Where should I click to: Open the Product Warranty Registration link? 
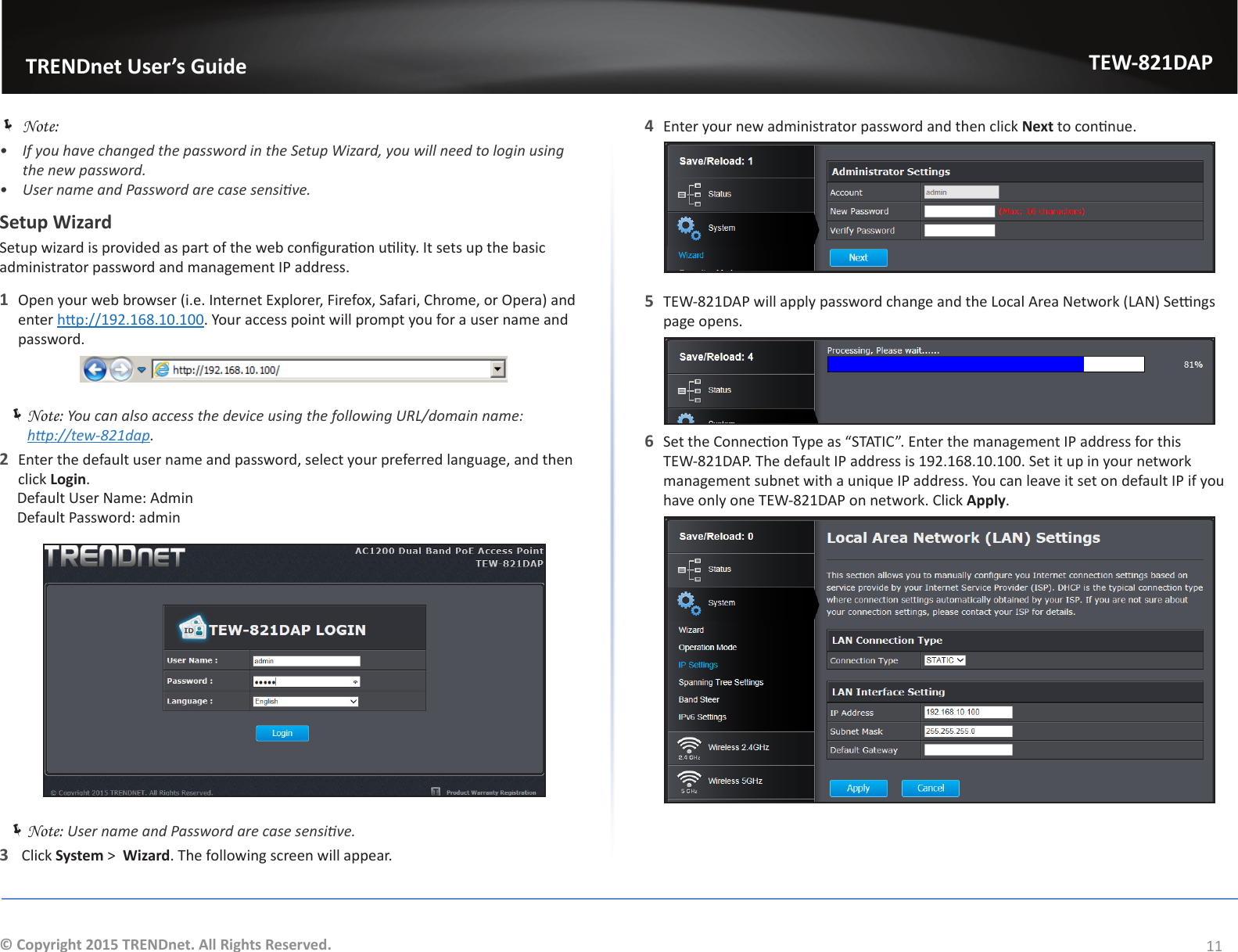coord(491,792)
